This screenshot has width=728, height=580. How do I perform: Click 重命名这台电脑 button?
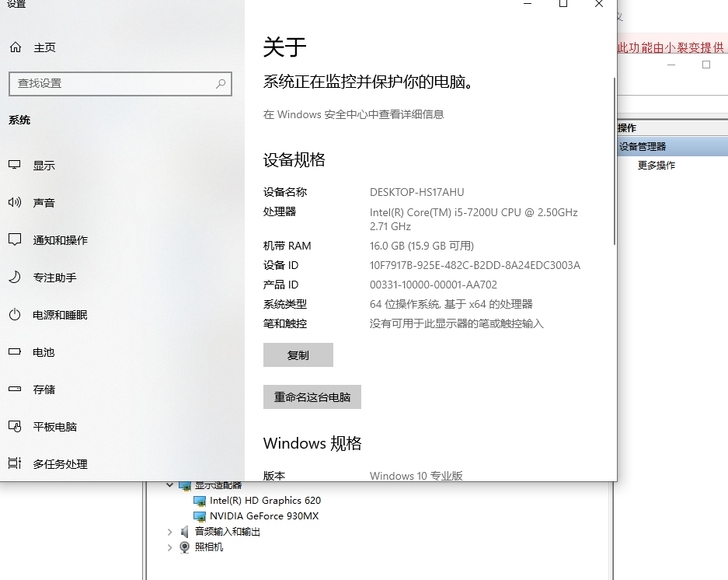[x=312, y=397]
